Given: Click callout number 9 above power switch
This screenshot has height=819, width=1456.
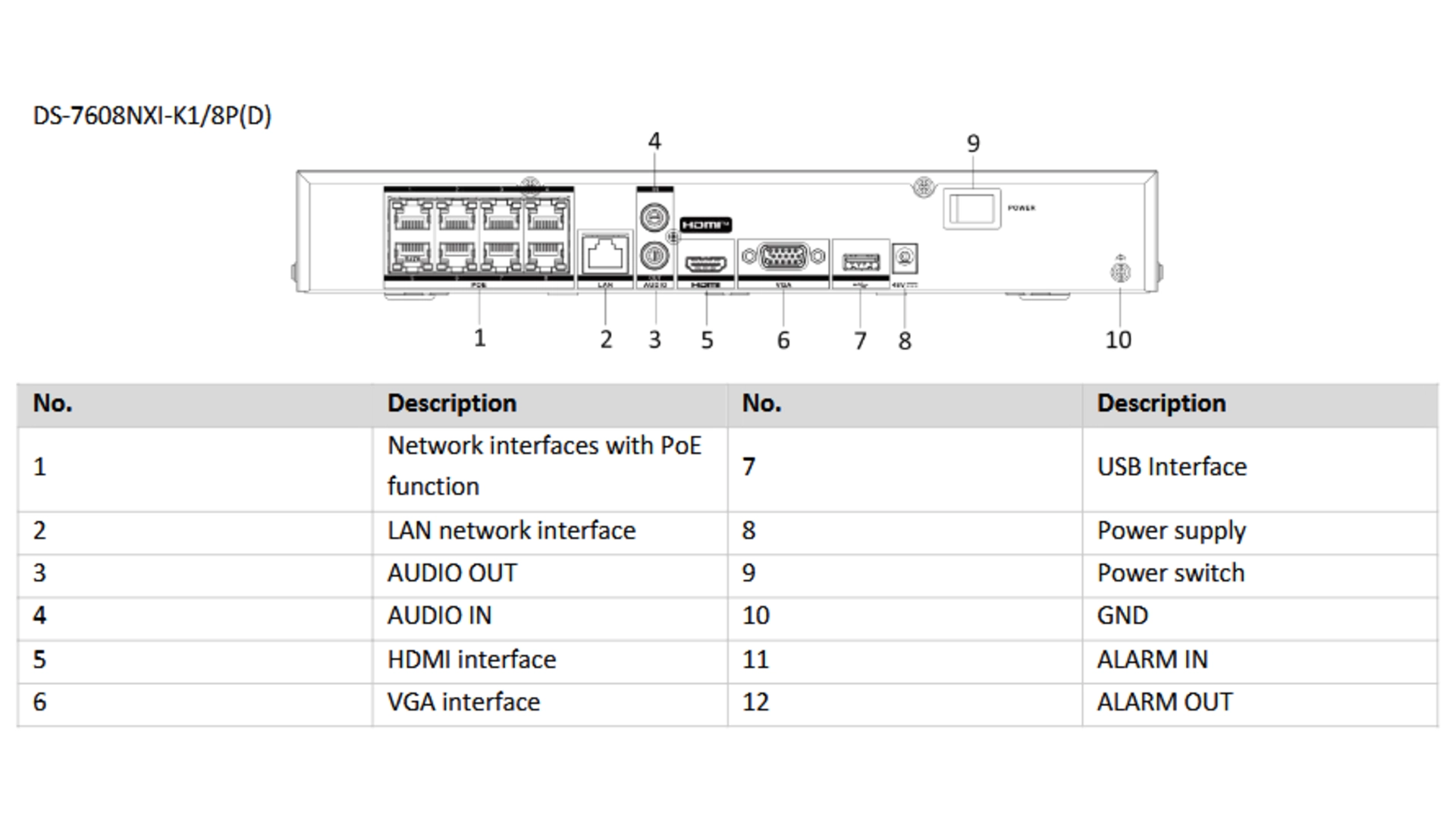Looking at the screenshot, I should 974,142.
